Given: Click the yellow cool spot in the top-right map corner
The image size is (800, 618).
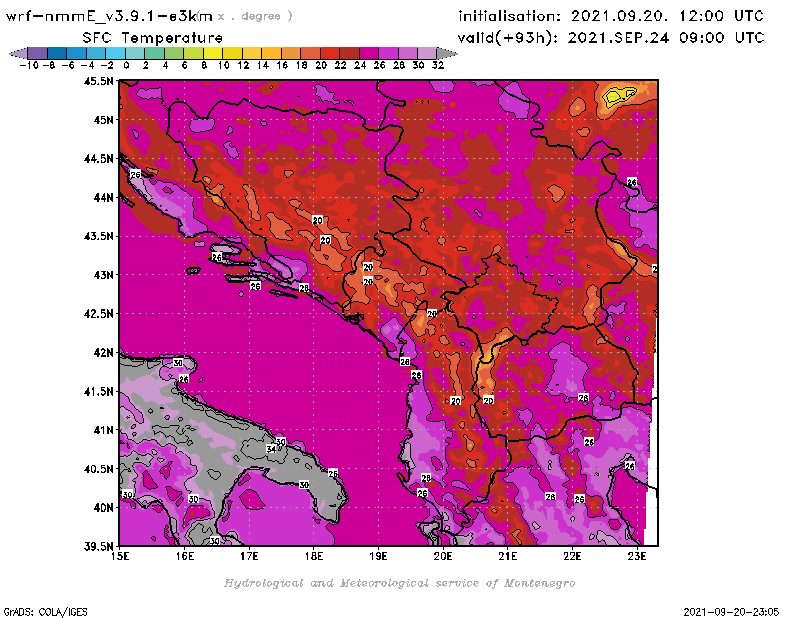Looking at the screenshot, I should click(x=619, y=95).
